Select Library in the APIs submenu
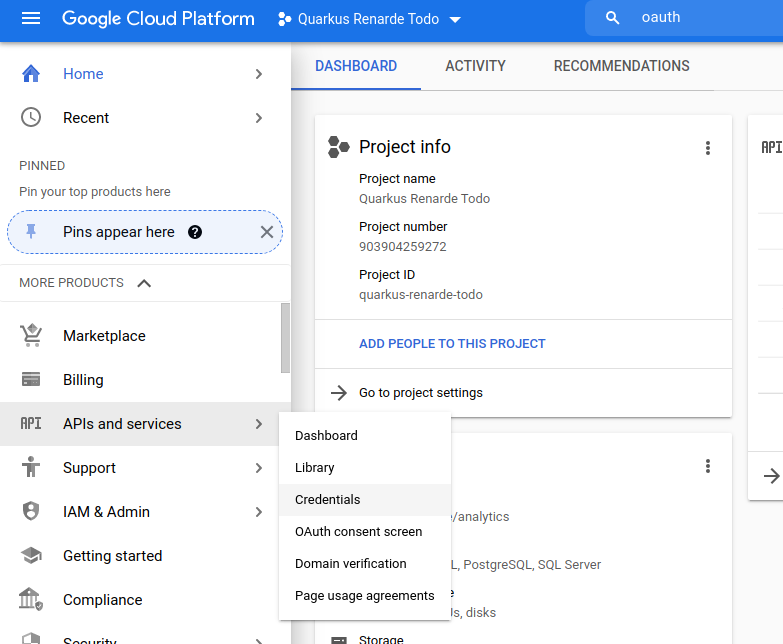This screenshot has height=644, width=783. coord(365,467)
